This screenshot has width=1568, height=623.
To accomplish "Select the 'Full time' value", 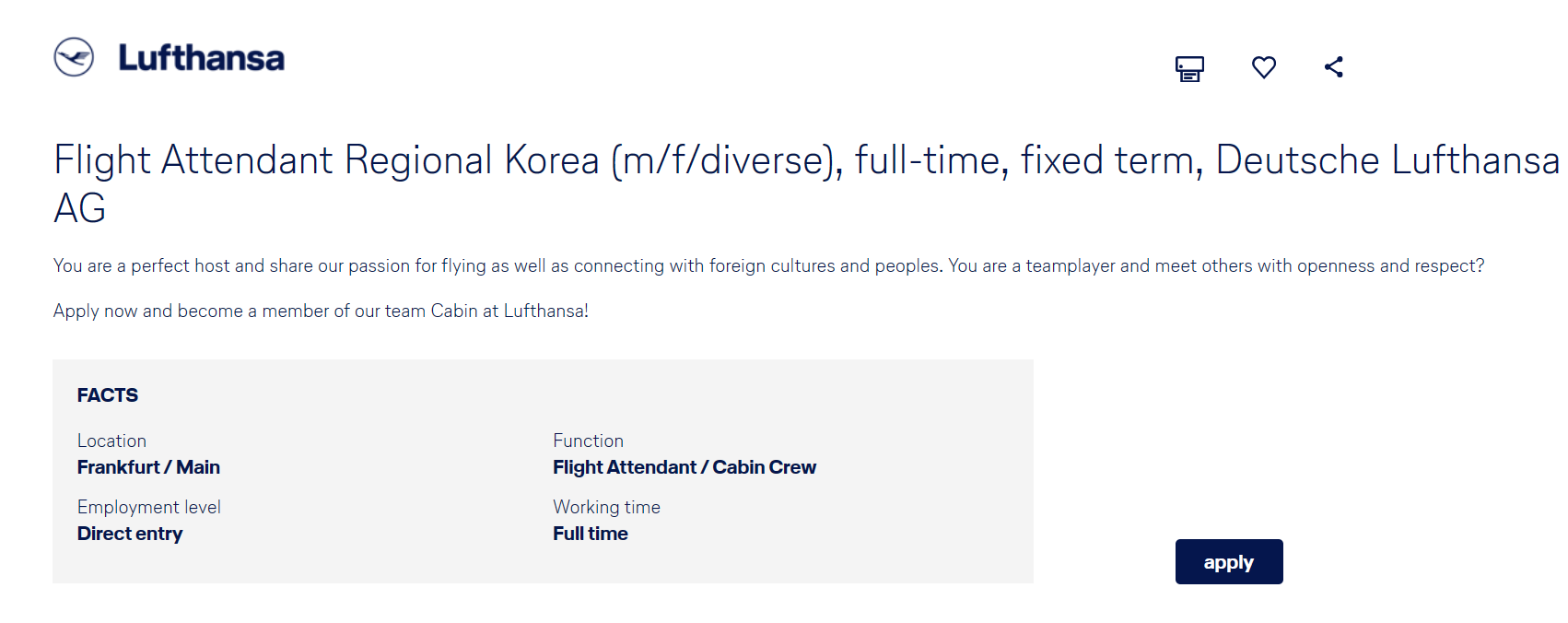I will click(591, 534).
